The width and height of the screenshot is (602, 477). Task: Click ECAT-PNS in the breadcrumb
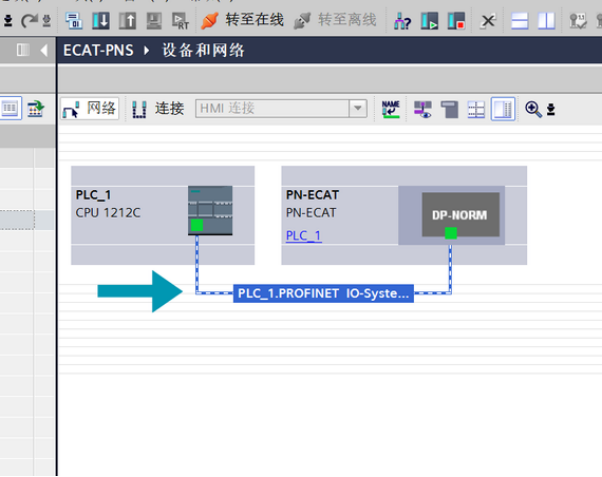point(98,50)
